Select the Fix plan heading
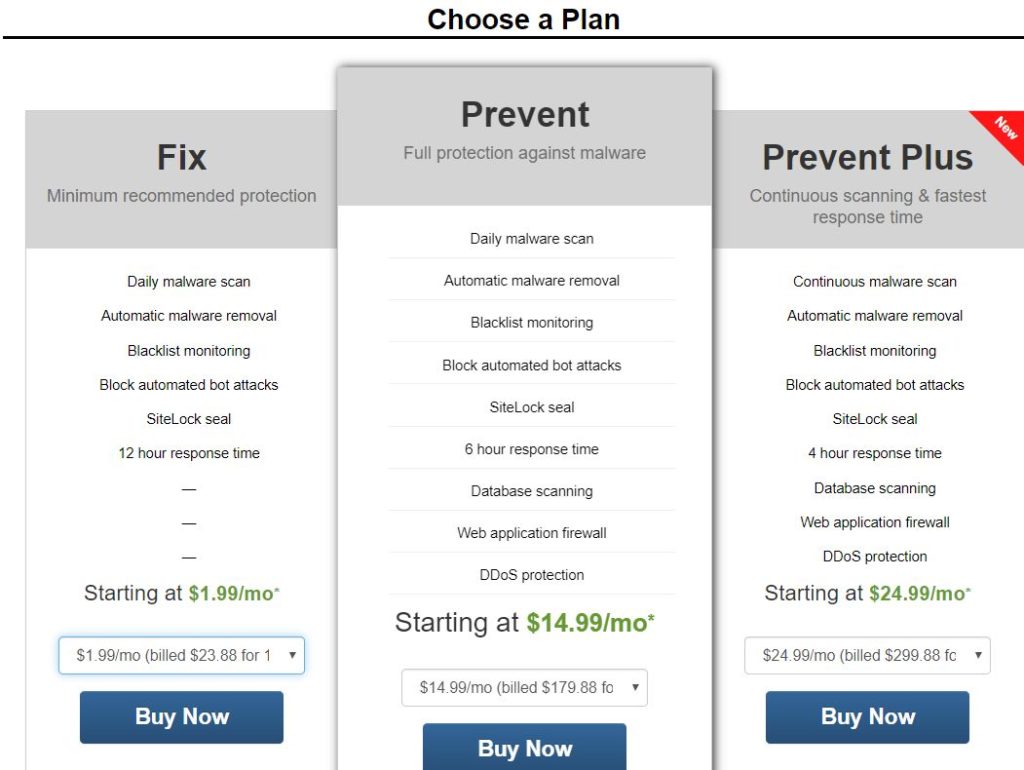This screenshot has height=770, width=1024. click(182, 157)
